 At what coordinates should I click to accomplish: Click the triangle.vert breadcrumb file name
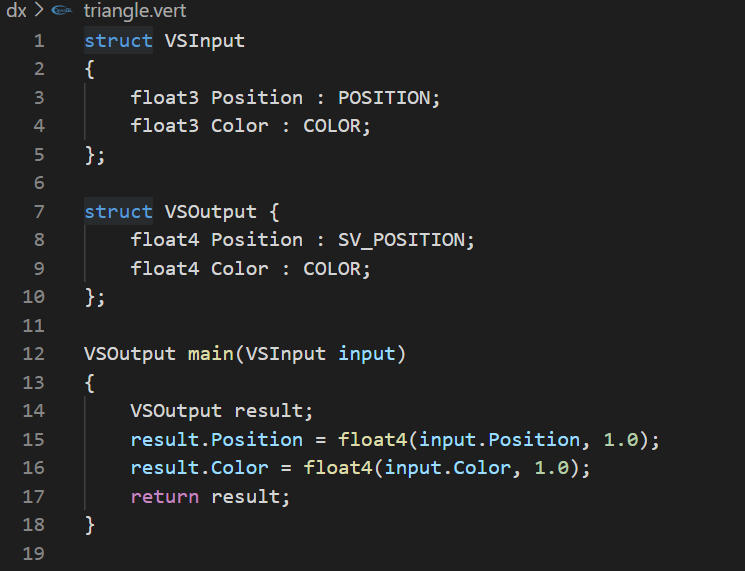(x=135, y=11)
